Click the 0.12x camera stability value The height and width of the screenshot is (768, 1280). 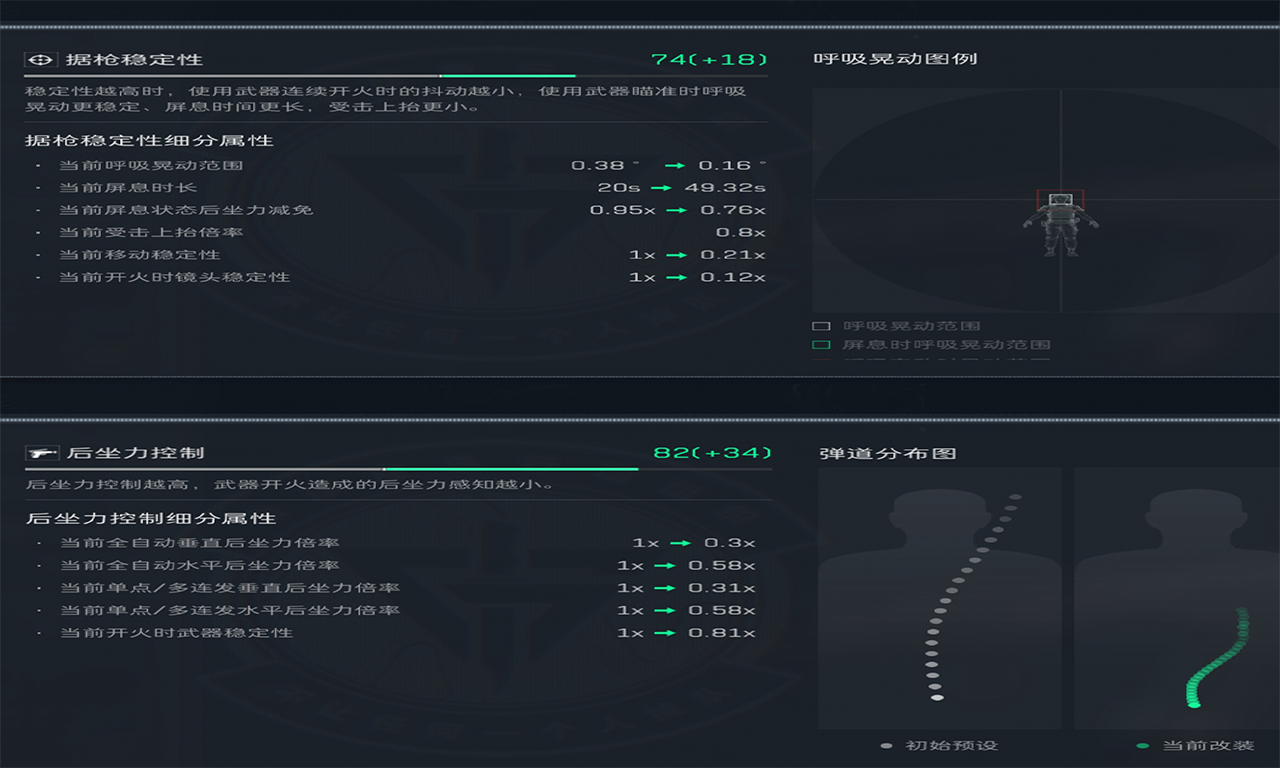[x=732, y=277]
